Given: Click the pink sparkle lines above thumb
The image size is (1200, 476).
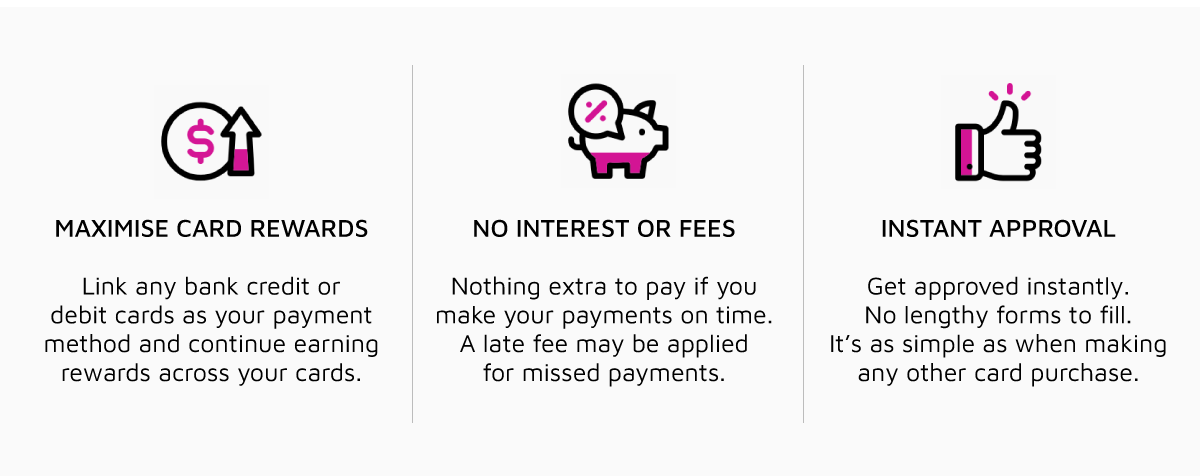Looking at the screenshot, I should (1008, 95).
